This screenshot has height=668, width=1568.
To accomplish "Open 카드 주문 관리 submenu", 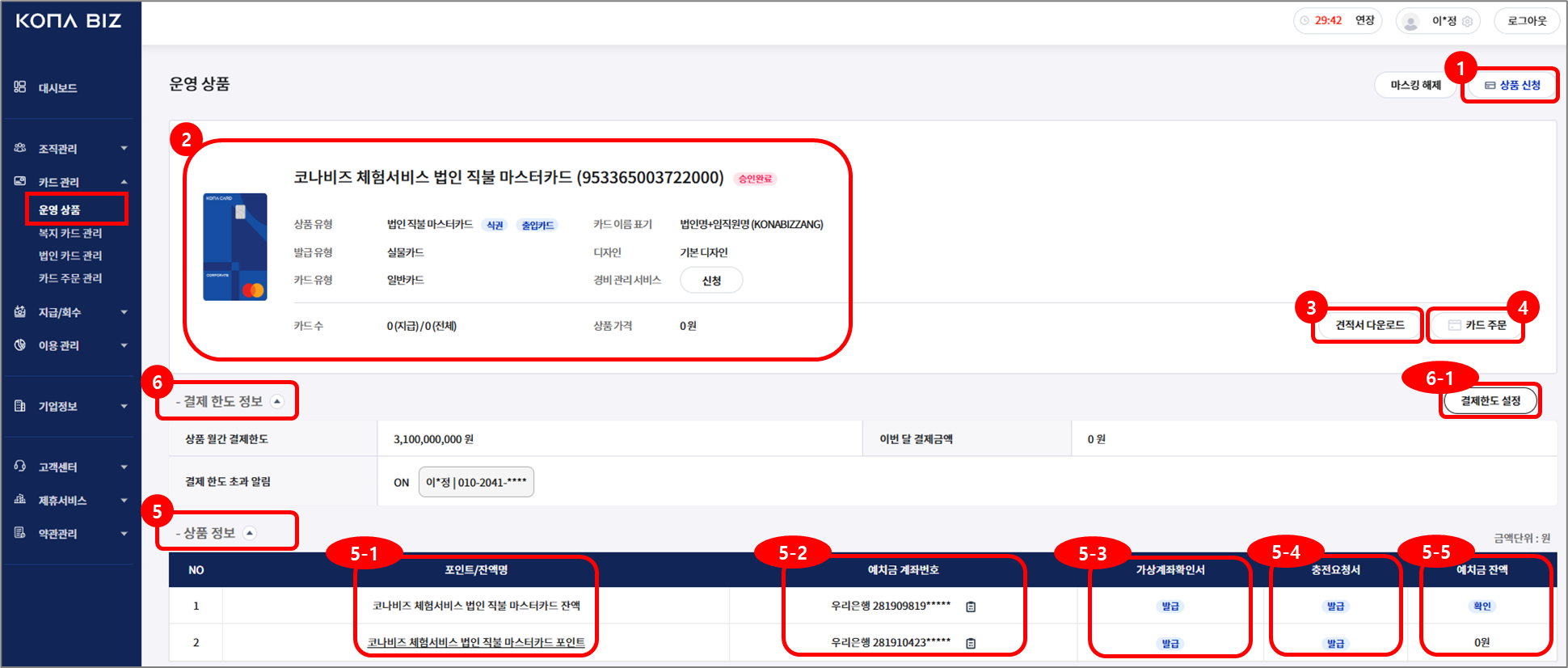I will [x=70, y=278].
